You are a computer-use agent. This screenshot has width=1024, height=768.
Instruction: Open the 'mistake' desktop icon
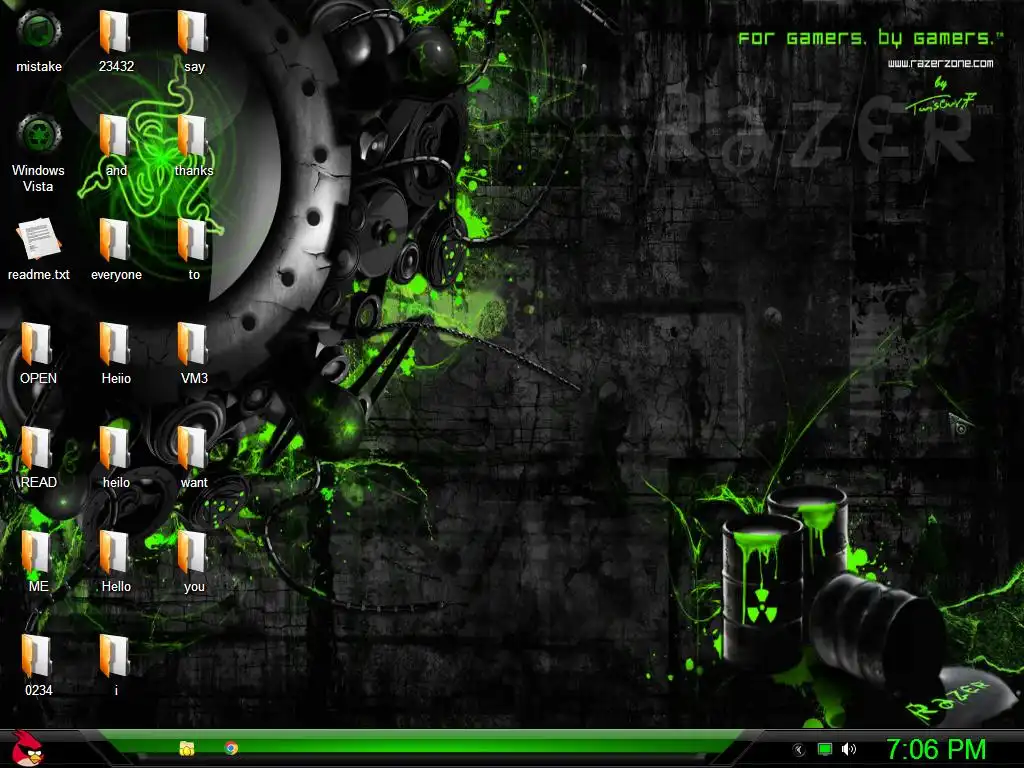click(x=39, y=40)
